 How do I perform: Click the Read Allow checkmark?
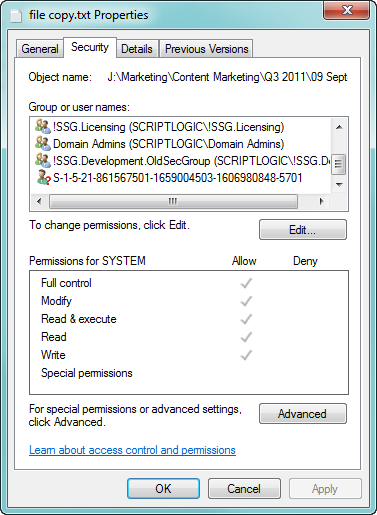[x=246, y=337]
